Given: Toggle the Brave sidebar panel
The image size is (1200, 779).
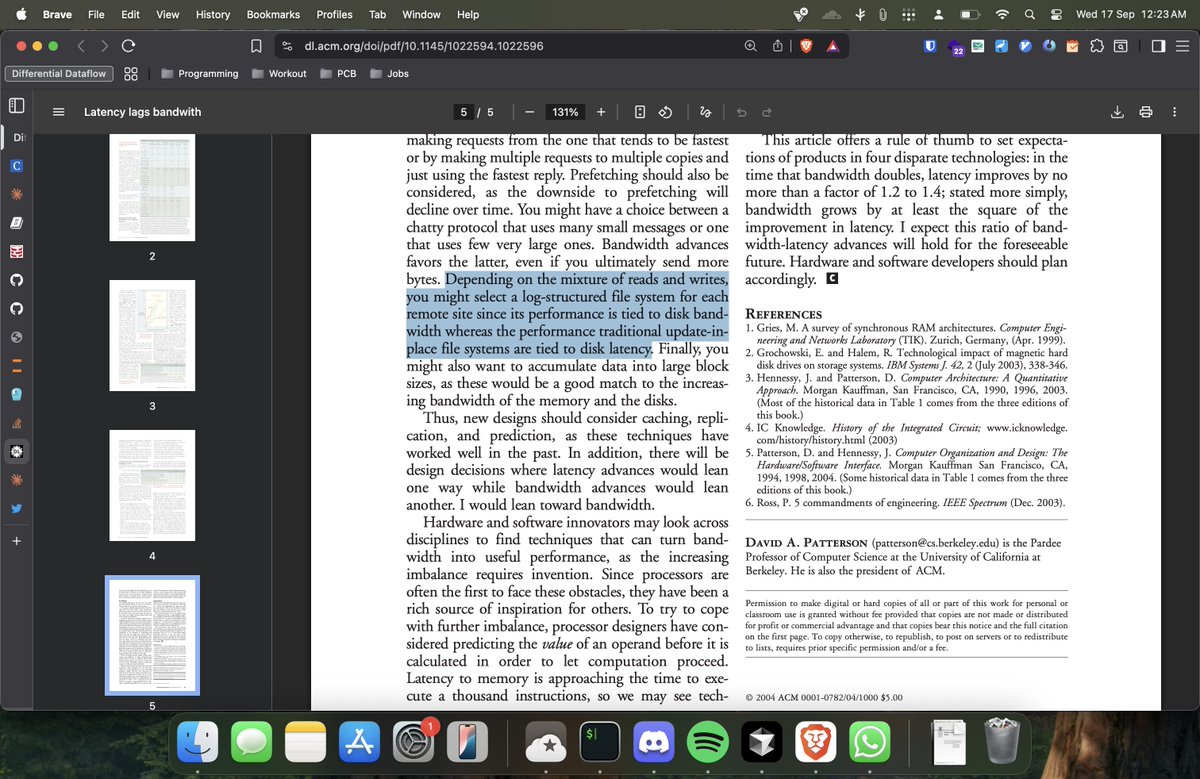Looking at the screenshot, I should tap(1158, 46).
